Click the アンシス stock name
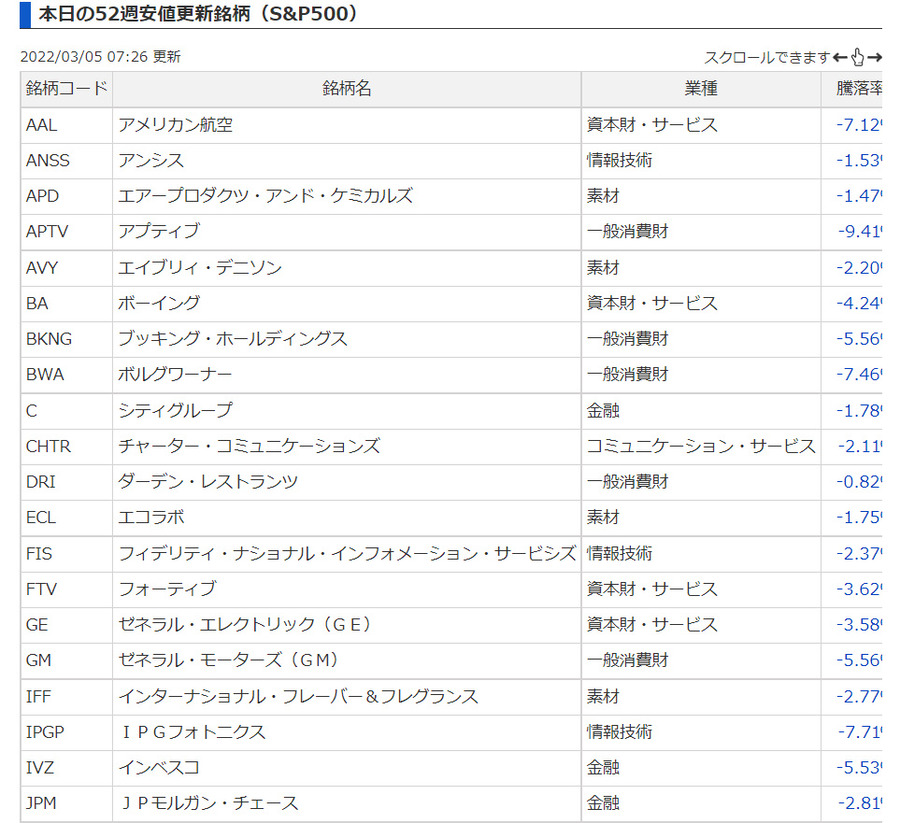 (x=151, y=161)
